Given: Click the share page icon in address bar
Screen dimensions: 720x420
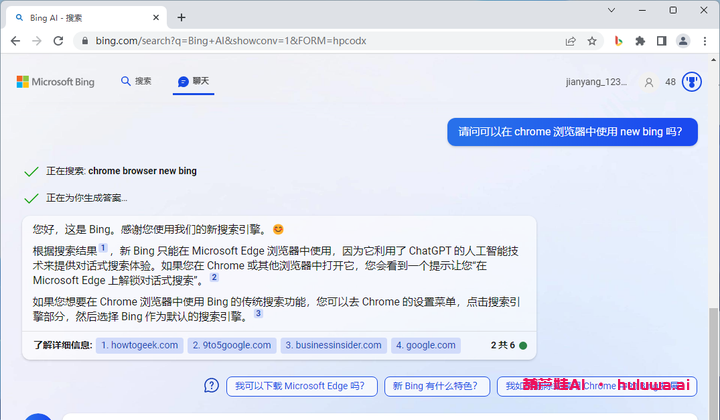Looking at the screenshot, I should coord(570,41).
